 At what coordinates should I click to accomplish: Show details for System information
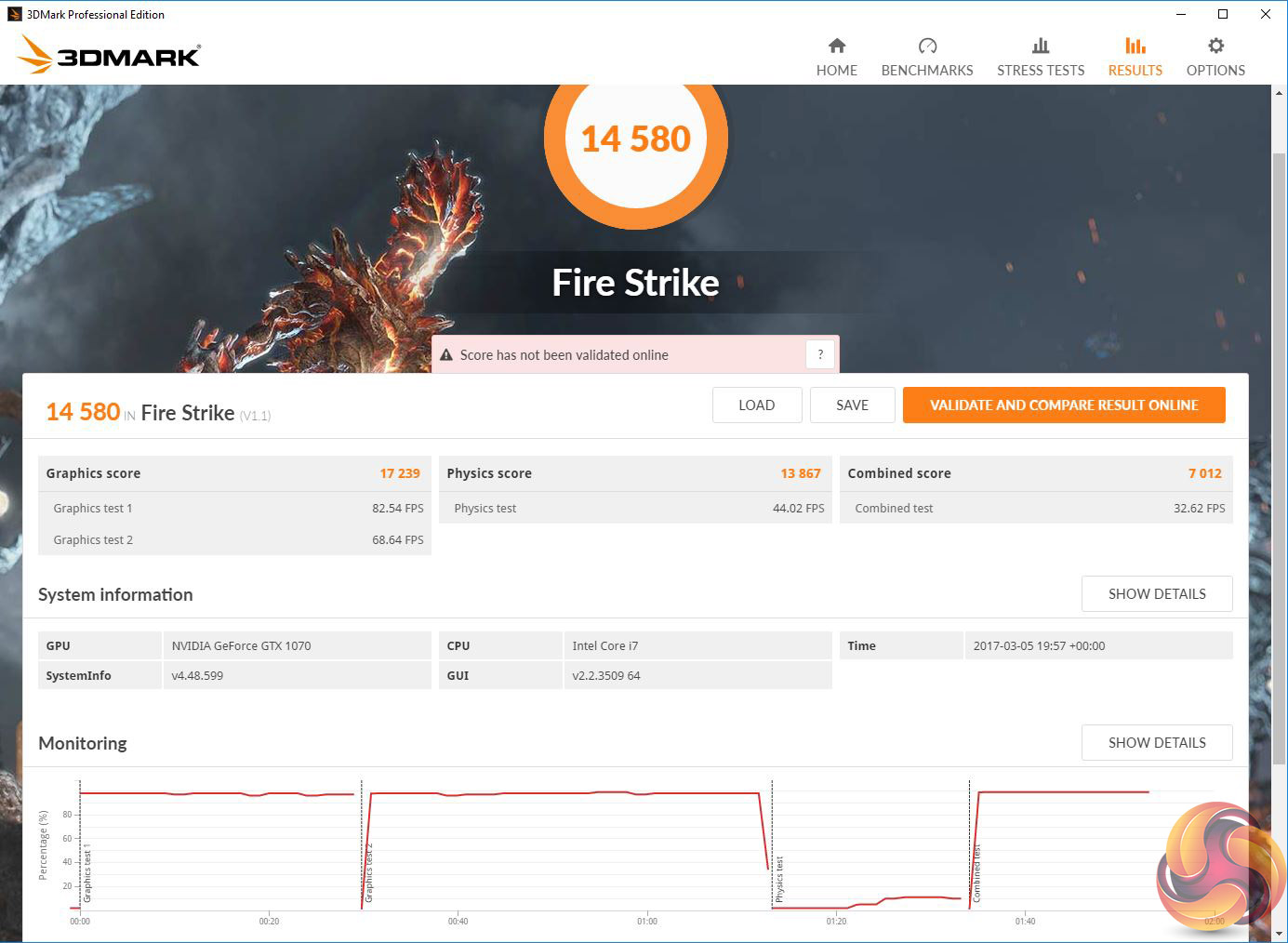point(1157,594)
